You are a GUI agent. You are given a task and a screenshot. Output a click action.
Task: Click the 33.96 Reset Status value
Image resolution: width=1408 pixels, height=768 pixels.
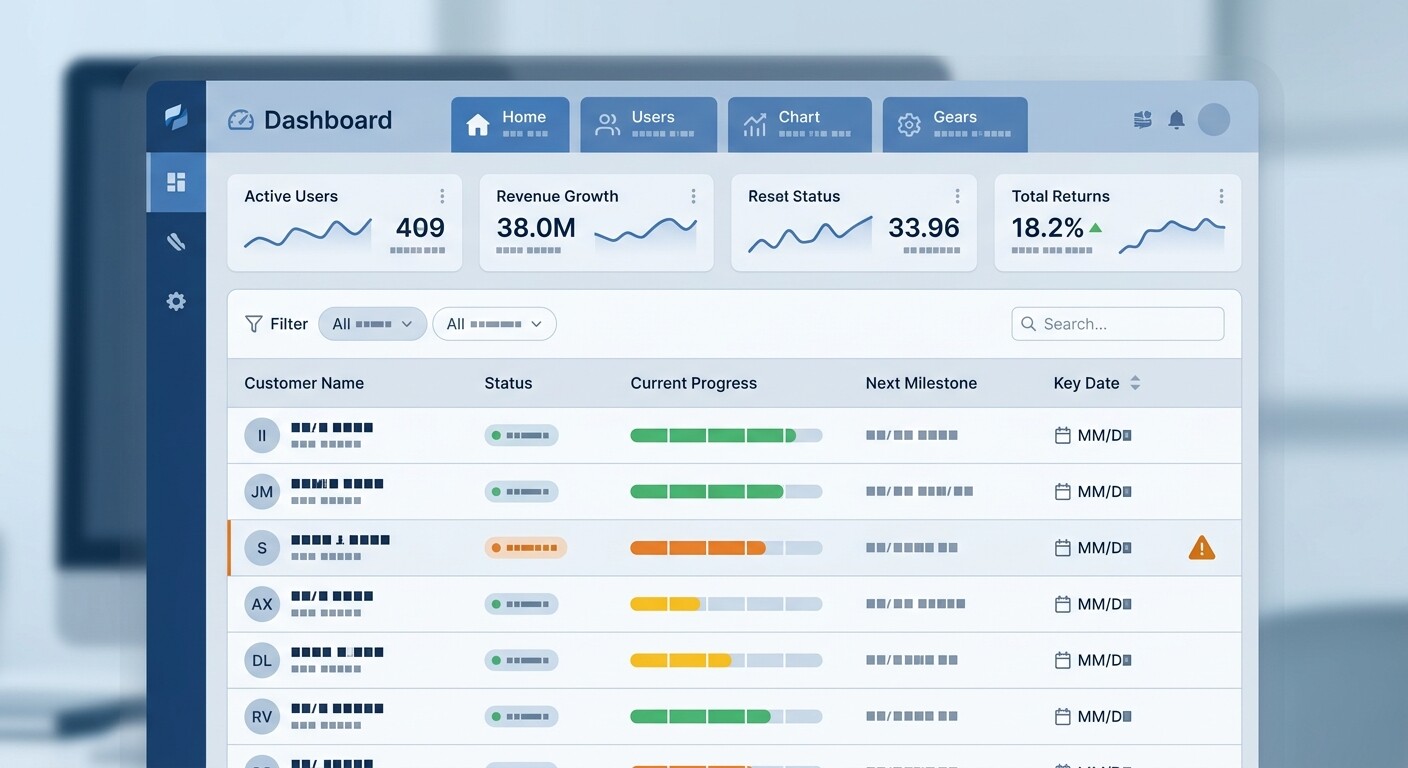(924, 227)
